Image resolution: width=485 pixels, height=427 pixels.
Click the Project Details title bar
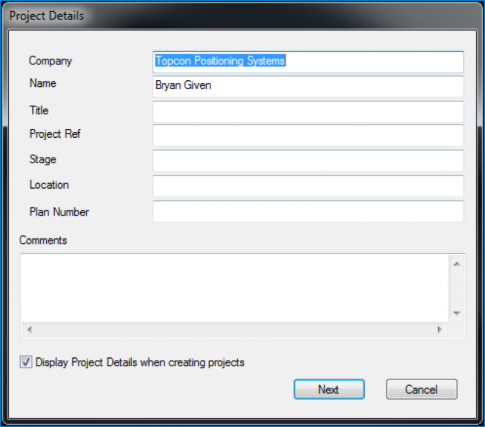point(242,16)
